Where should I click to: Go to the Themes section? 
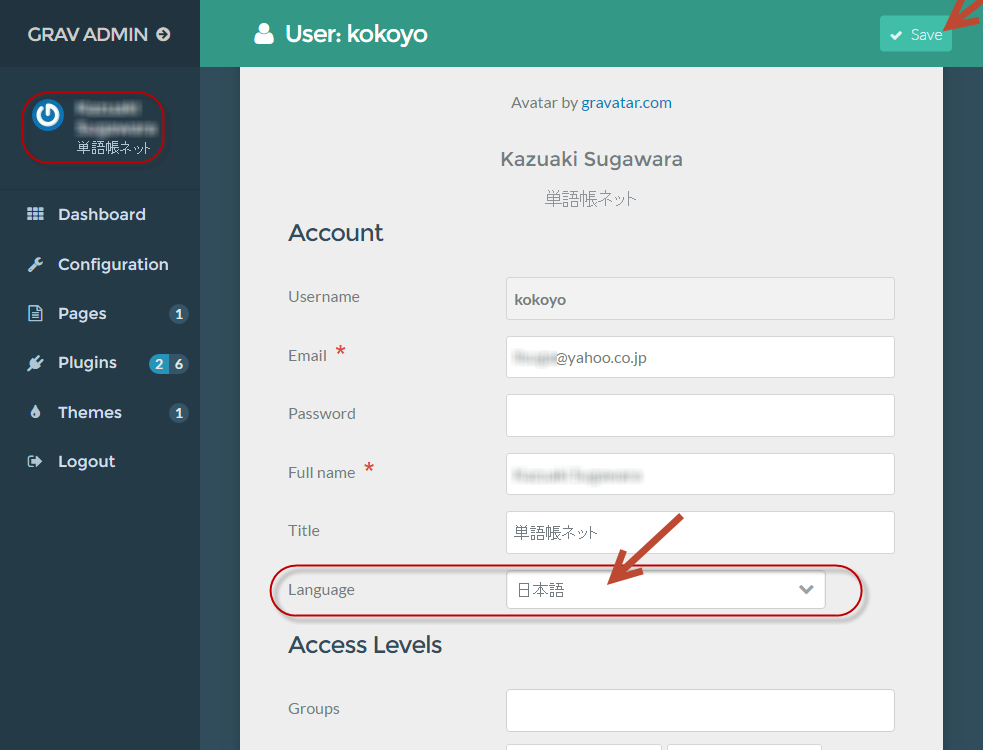89,412
